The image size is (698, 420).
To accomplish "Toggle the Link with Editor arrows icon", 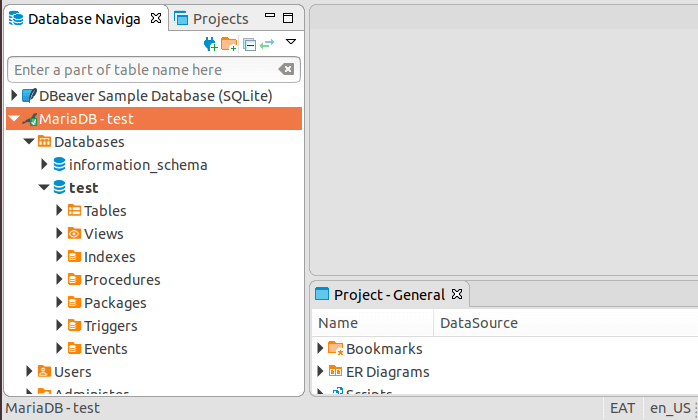I will click(267, 44).
